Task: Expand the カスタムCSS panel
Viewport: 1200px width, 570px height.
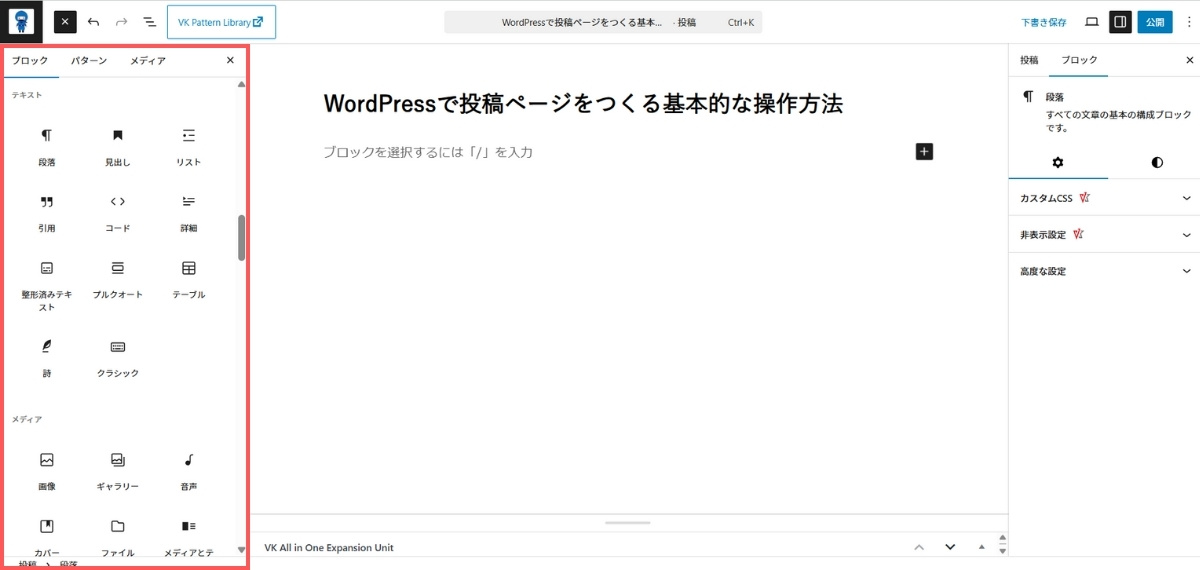Action: point(1104,198)
